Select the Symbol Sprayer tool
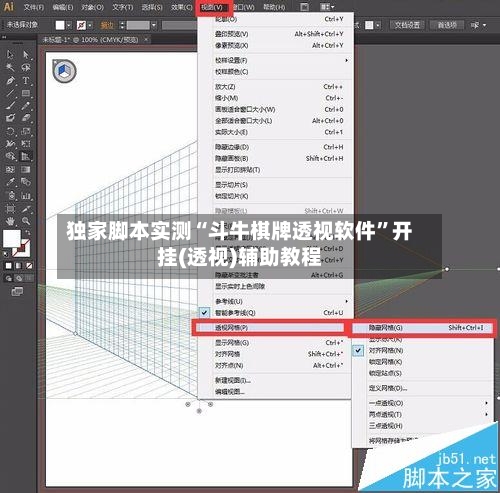500x493 pixels. [10, 195]
